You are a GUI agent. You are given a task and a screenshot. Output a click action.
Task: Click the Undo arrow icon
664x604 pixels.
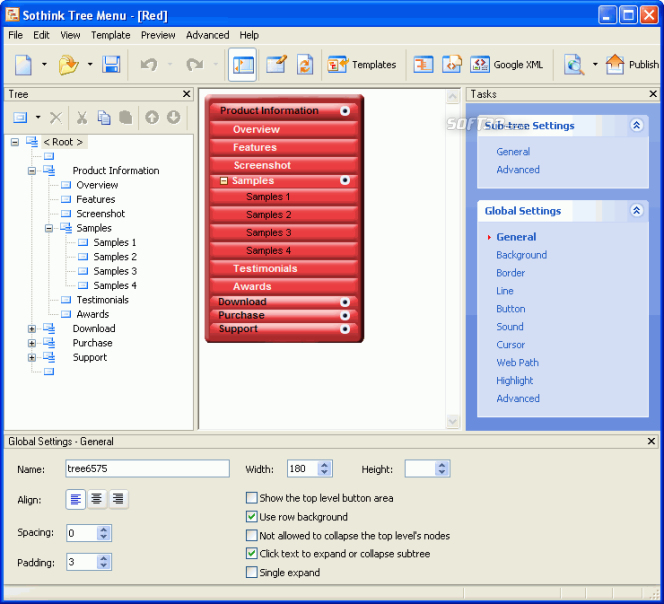[149, 65]
